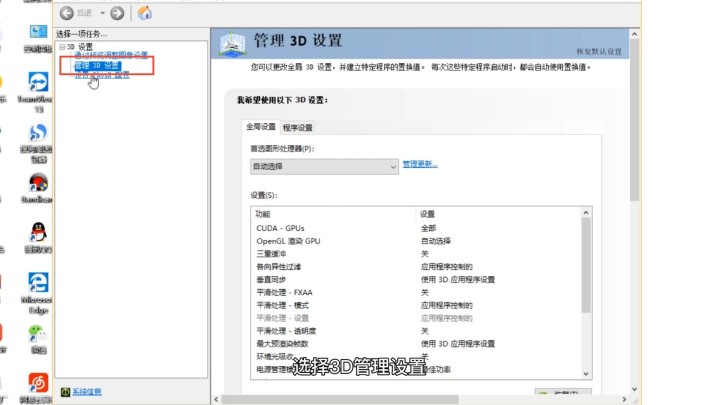This screenshot has height=405, width=720.
Task: Open the 首选图形处理器 dropdown
Action: (x=324, y=166)
